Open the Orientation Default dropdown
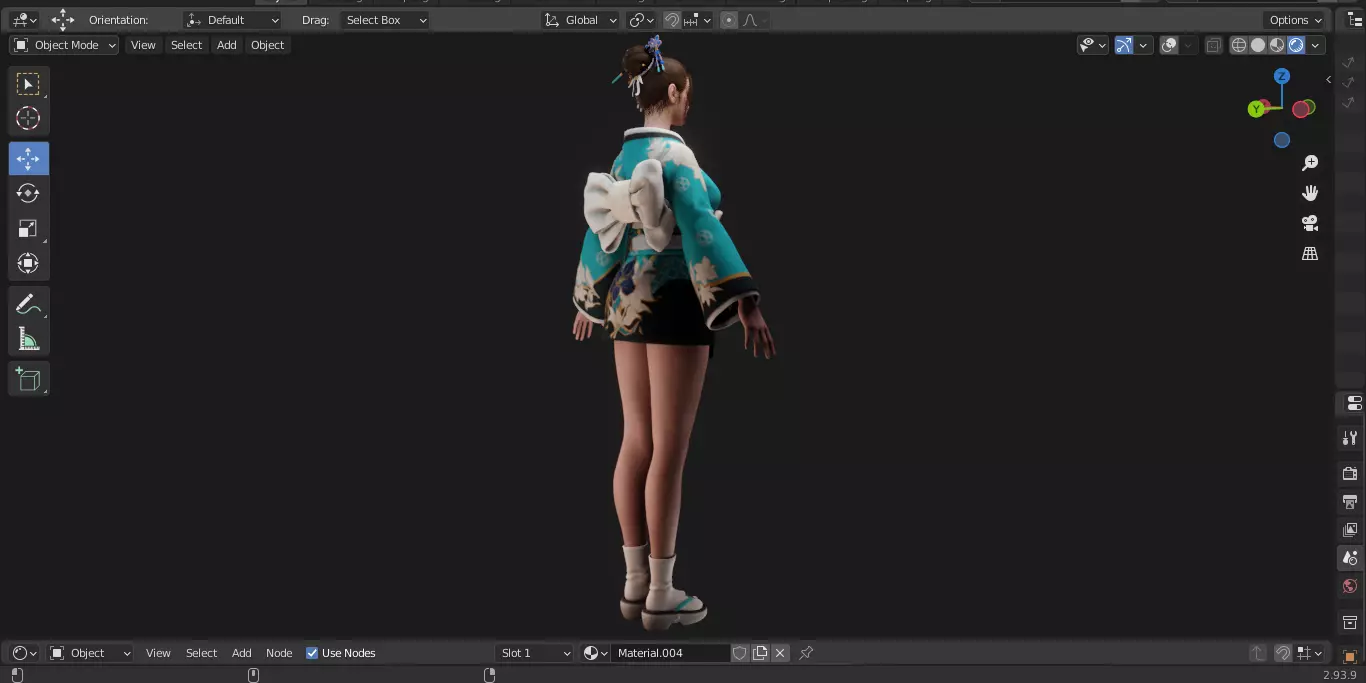Viewport: 1366px width, 683px height. click(233, 20)
